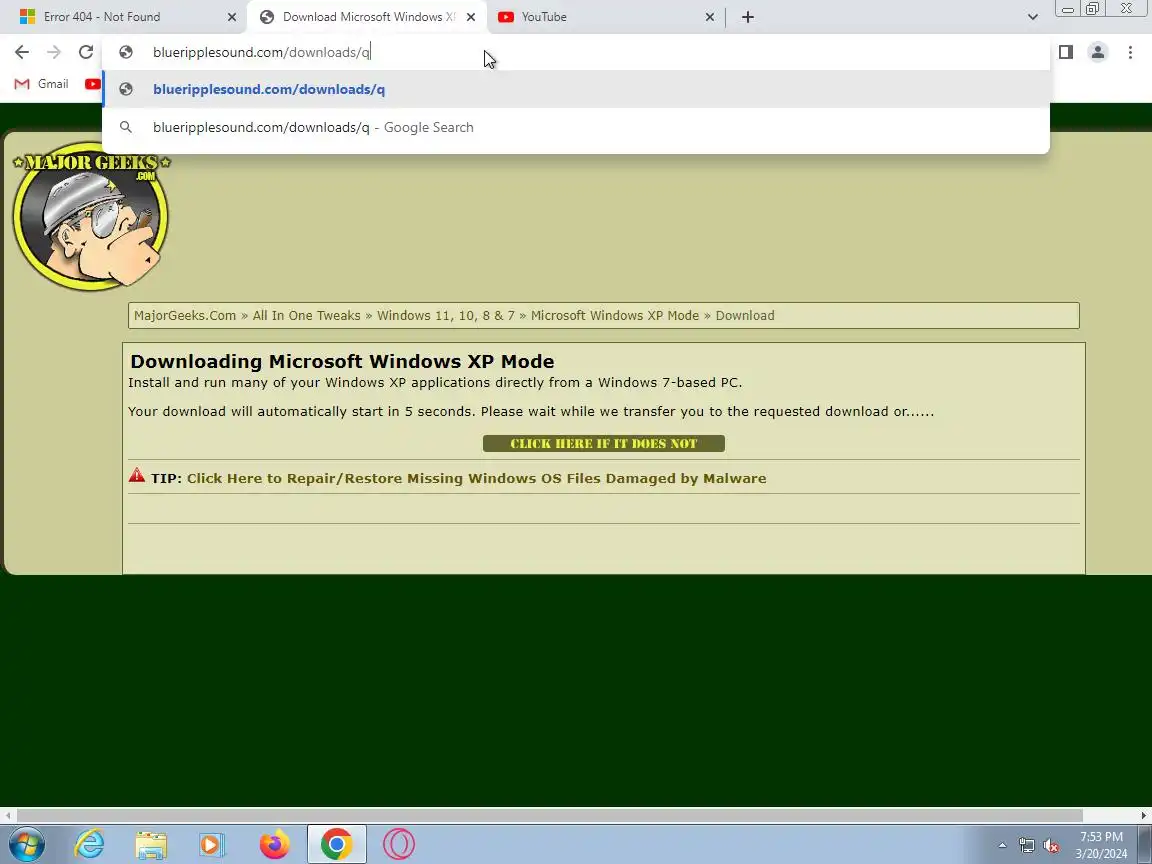Open the Chrome side panel icon
Image resolution: width=1152 pixels, height=864 pixels.
[x=1066, y=52]
